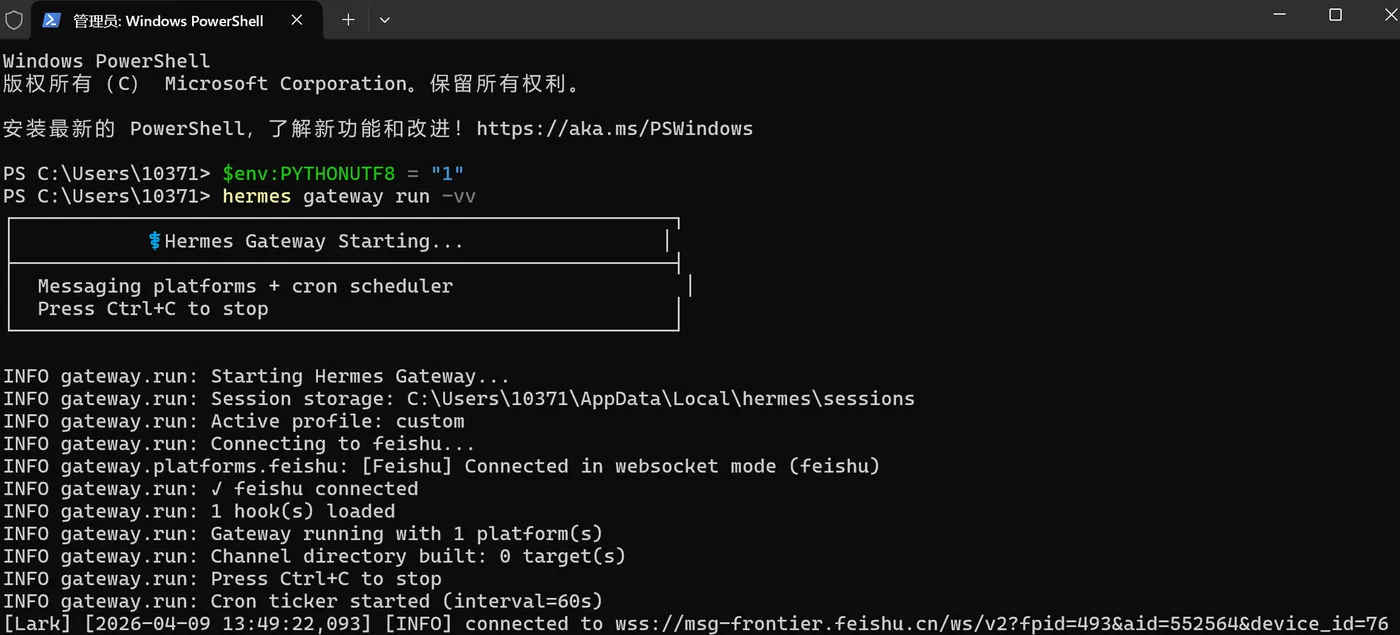
Task: Click the PowerShell icon on the tab
Action: point(52,20)
